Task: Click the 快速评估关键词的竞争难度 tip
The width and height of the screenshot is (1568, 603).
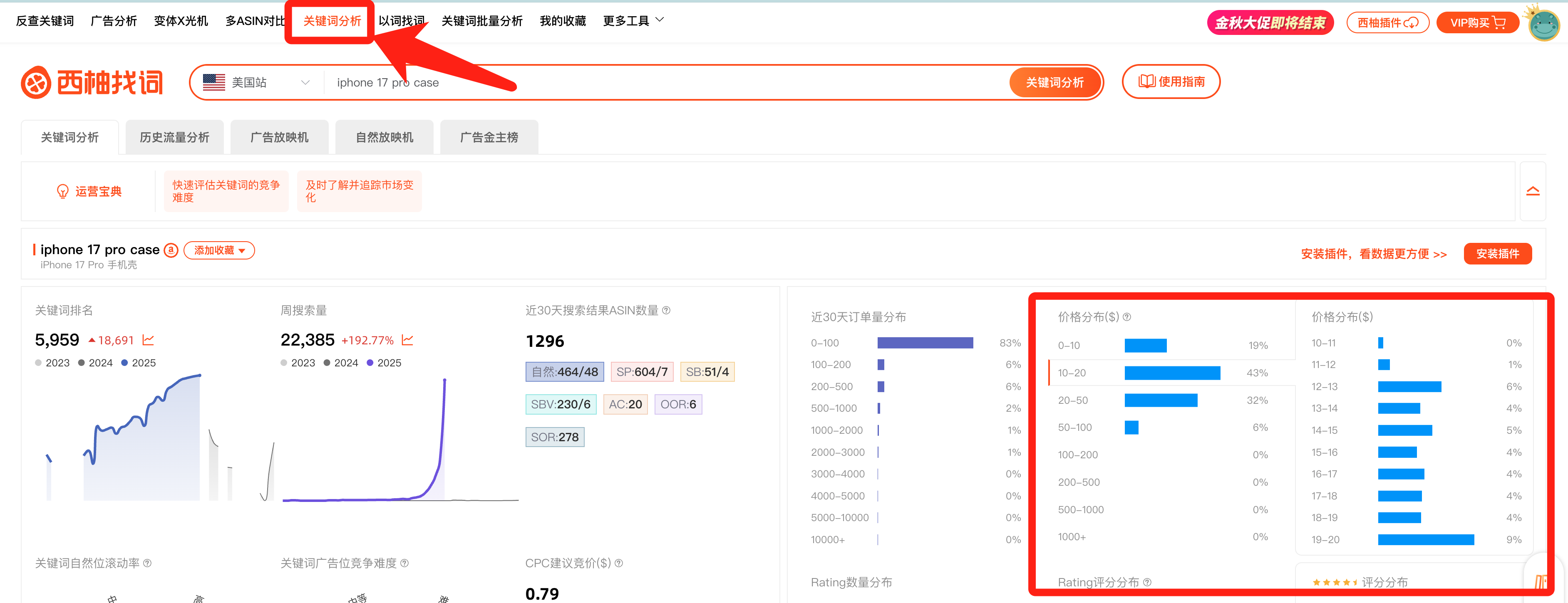Action: [226, 191]
